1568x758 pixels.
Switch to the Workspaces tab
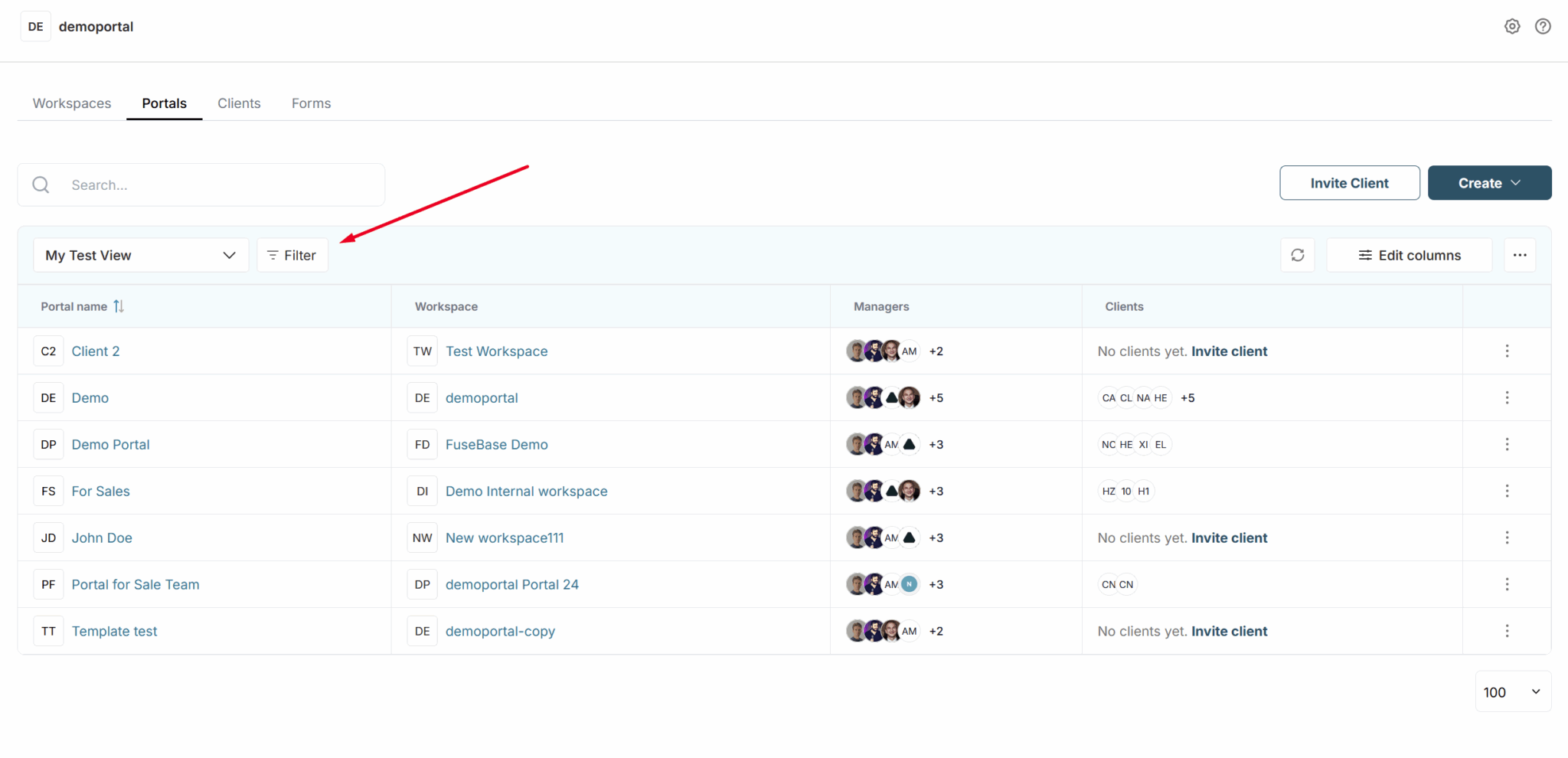(x=71, y=103)
